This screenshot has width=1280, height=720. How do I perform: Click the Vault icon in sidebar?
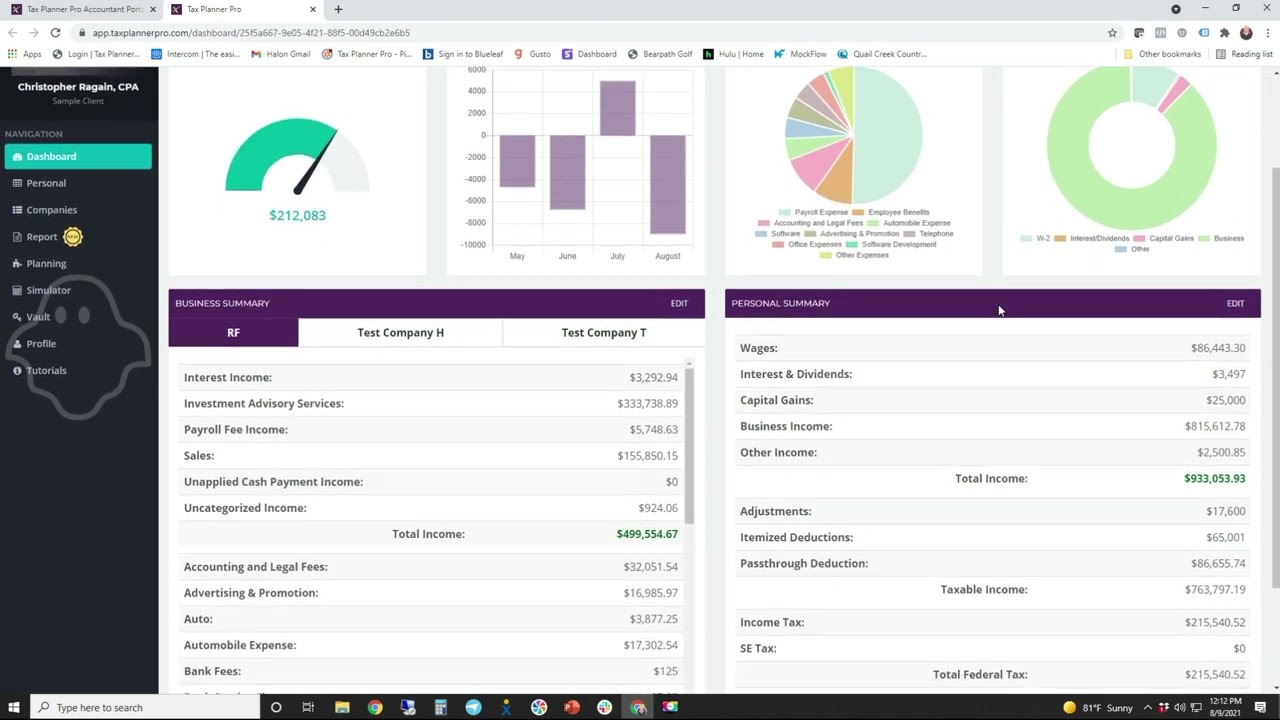(17, 317)
